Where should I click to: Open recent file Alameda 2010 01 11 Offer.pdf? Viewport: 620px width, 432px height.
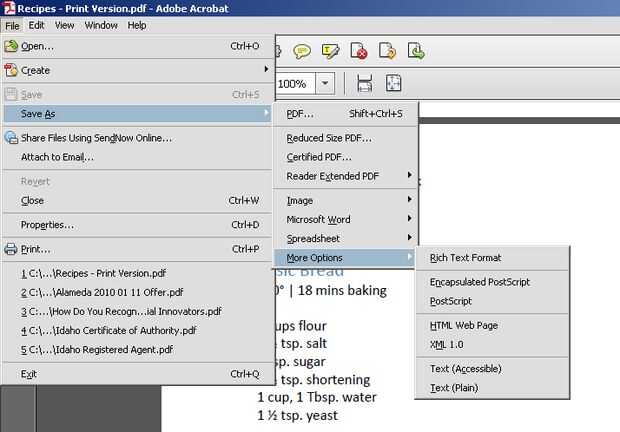tap(137, 292)
